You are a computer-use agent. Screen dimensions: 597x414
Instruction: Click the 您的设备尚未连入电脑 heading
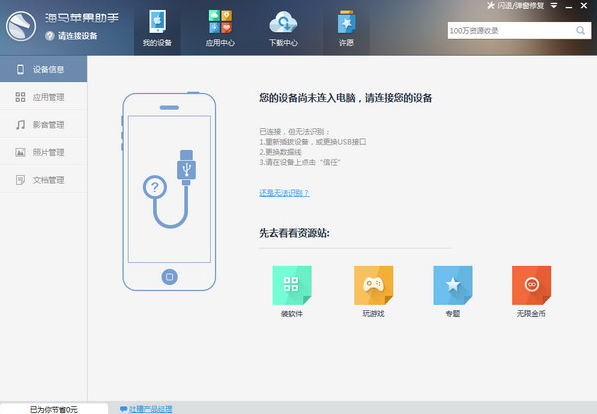click(346, 98)
